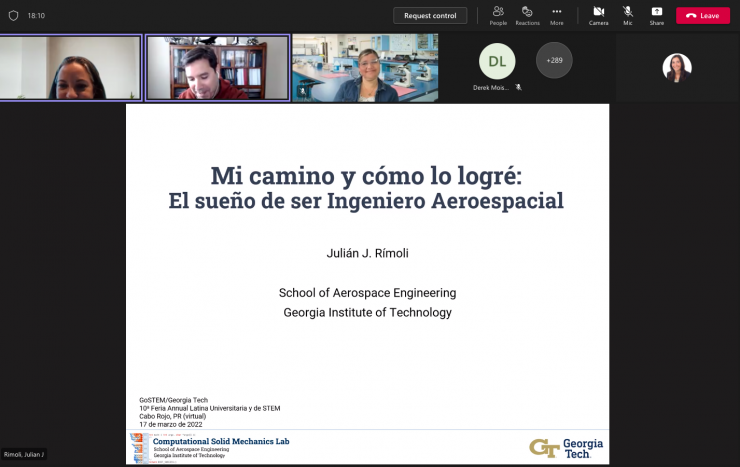Image resolution: width=740 pixels, height=467 pixels.
Task: Click the shield meeting security icon
Action: (x=13, y=16)
